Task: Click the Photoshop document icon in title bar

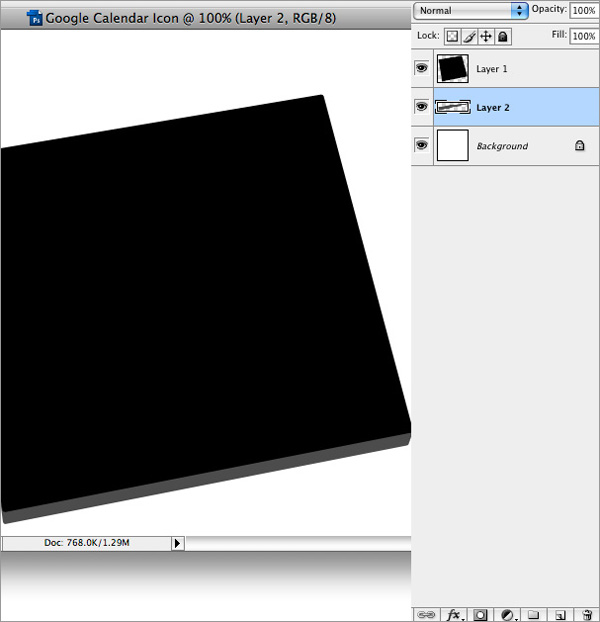Action: click(35, 18)
